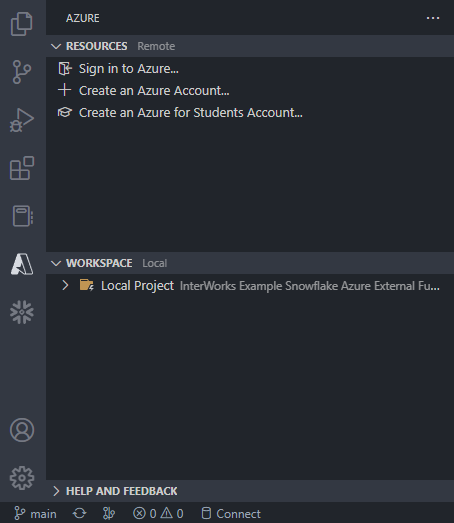Expand the Local Project tree node
Image resolution: width=454 pixels, height=523 pixels.
65,286
